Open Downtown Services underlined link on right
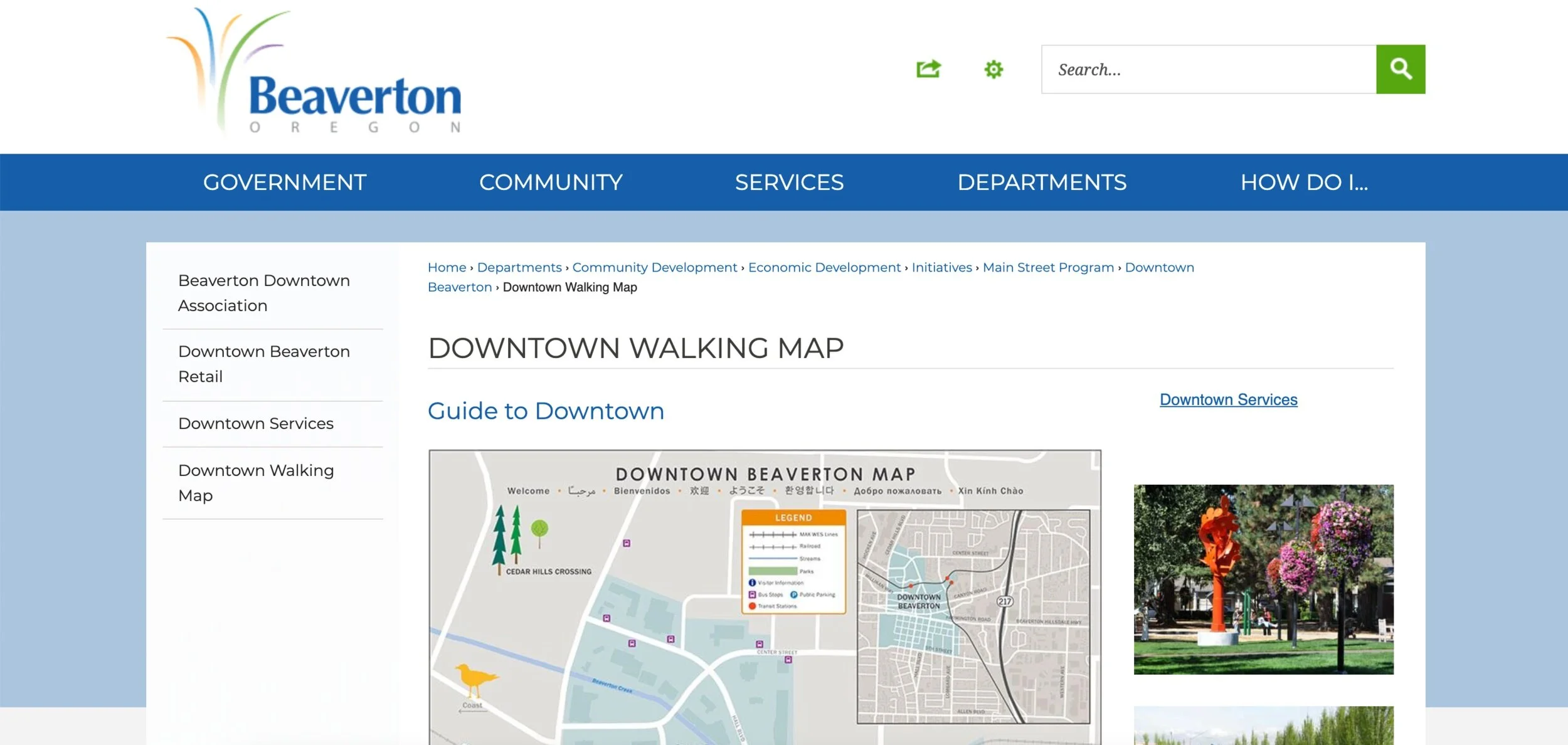 pos(1228,399)
